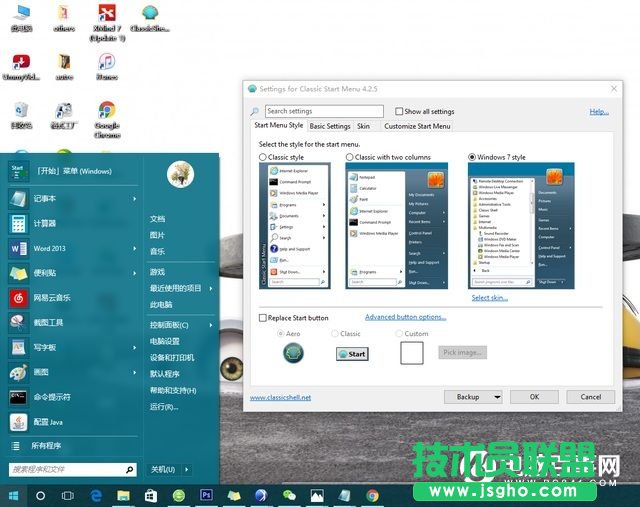Click the Cancel button in settings dialog
The image size is (640, 507).
591,397
